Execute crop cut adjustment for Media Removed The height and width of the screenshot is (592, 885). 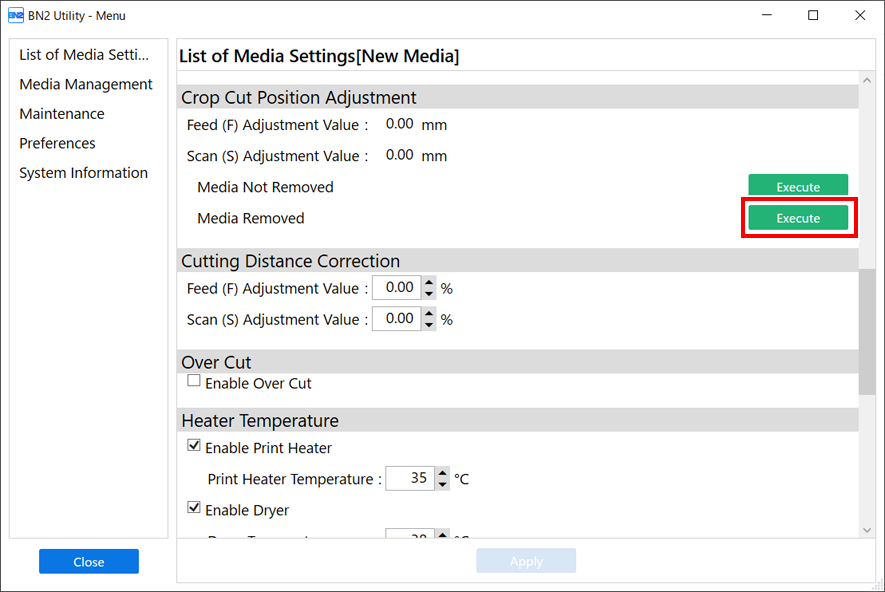(798, 218)
